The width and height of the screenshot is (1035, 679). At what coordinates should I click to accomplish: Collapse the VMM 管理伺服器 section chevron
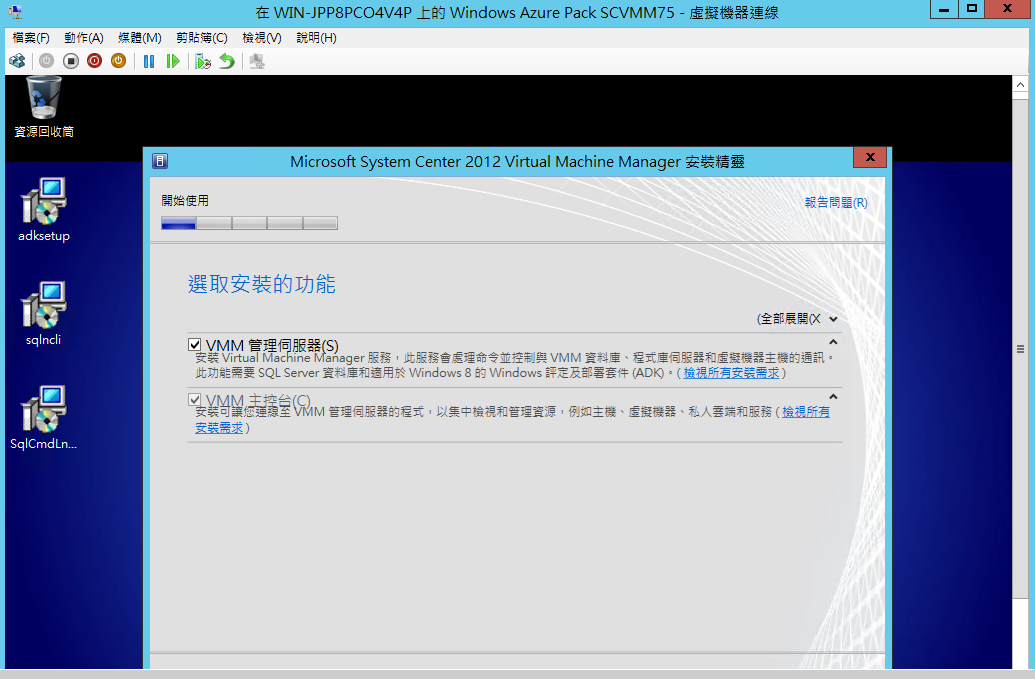[x=833, y=342]
